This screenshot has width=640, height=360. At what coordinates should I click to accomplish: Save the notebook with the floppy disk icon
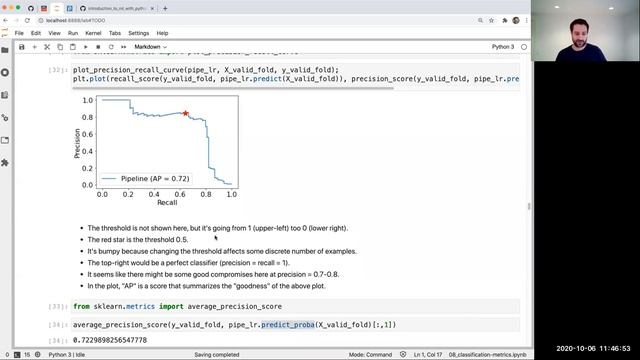point(22,47)
